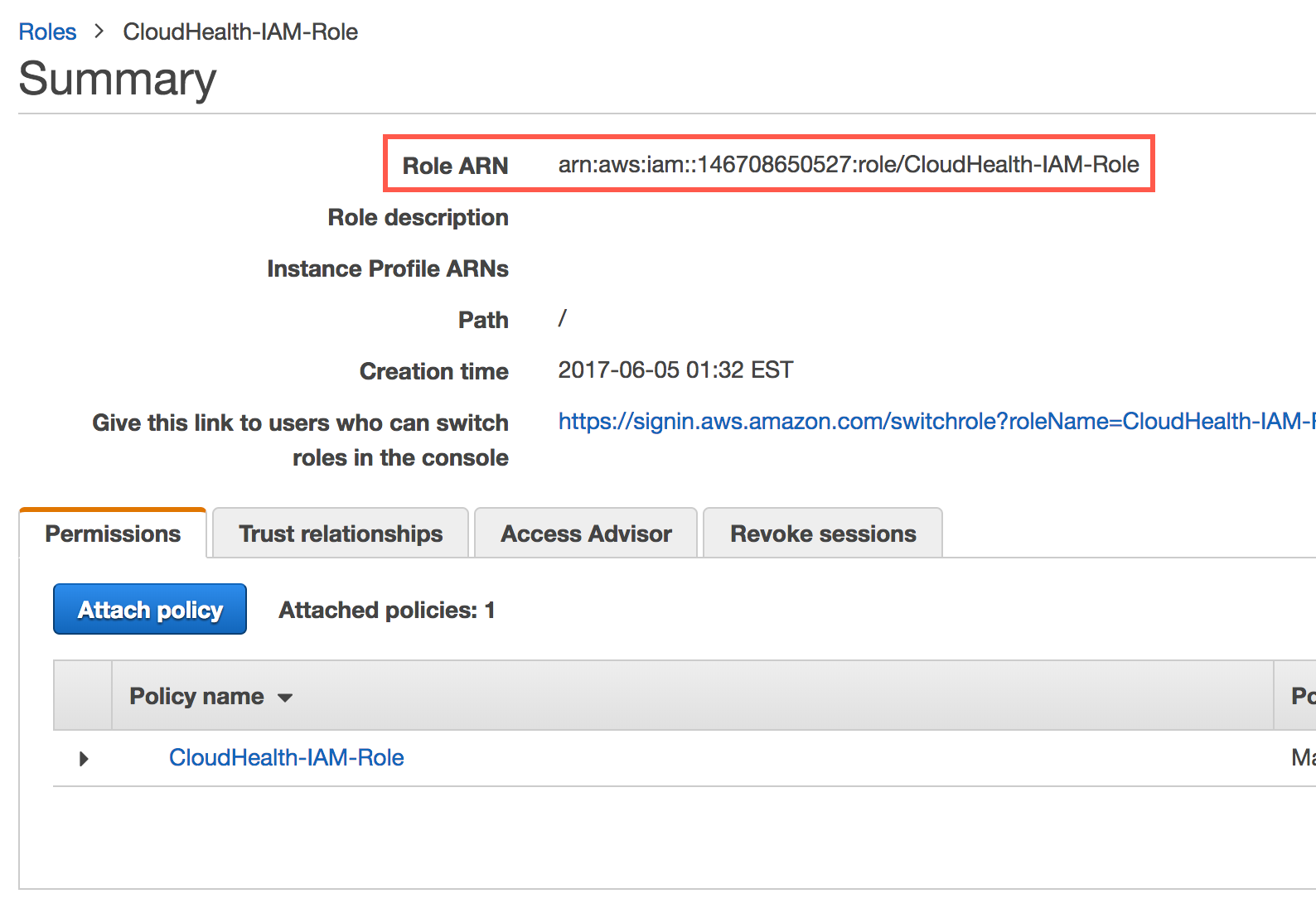The height and width of the screenshot is (913, 1316).
Task: Click the truncated second column header
Action: click(x=1301, y=696)
